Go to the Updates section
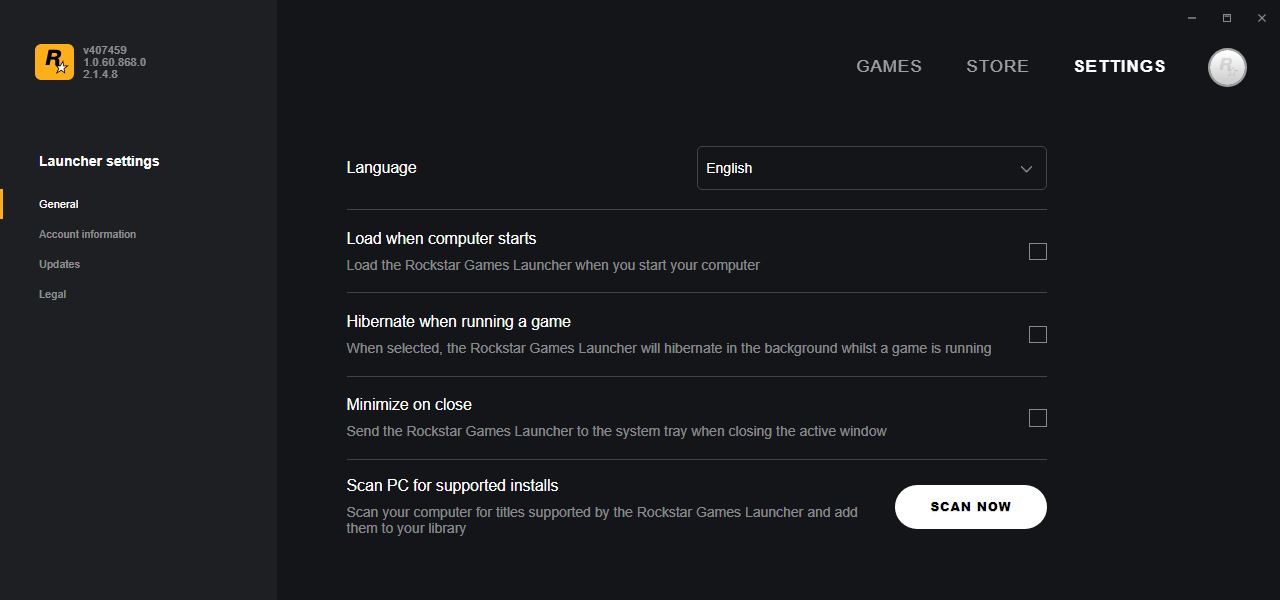 pyautogui.click(x=60, y=264)
